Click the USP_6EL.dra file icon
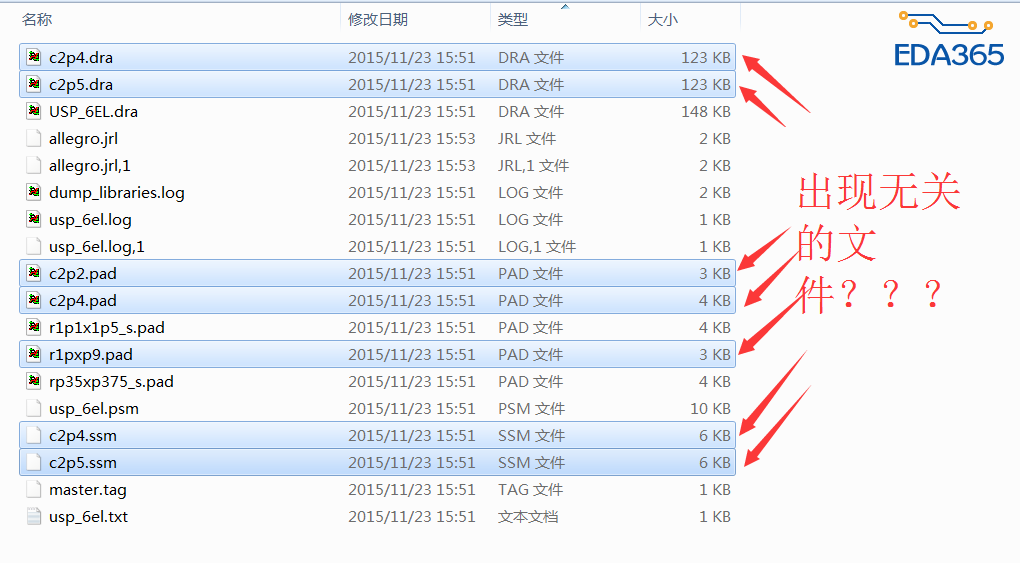Image resolution: width=1020 pixels, height=563 pixels. (x=34, y=111)
